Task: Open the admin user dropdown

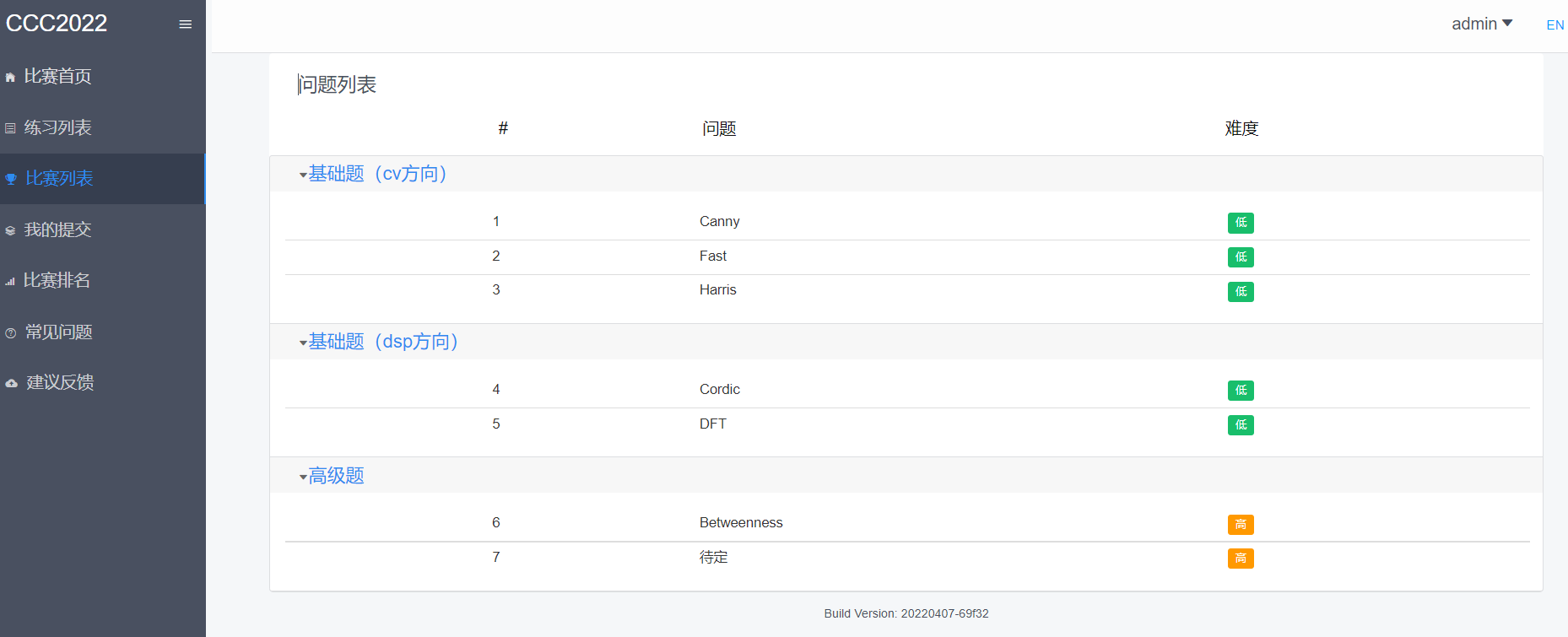Action: tap(1481, 24)
